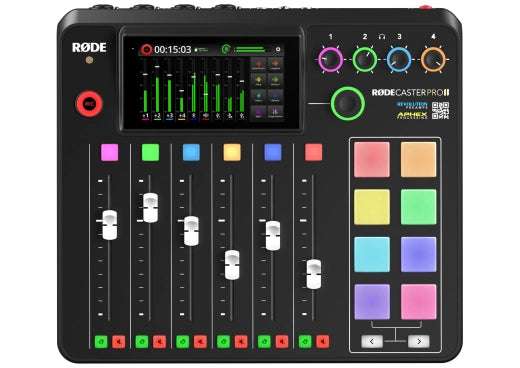Trigger the green SMART pad
Screen dimensions: 520x368
418,207
